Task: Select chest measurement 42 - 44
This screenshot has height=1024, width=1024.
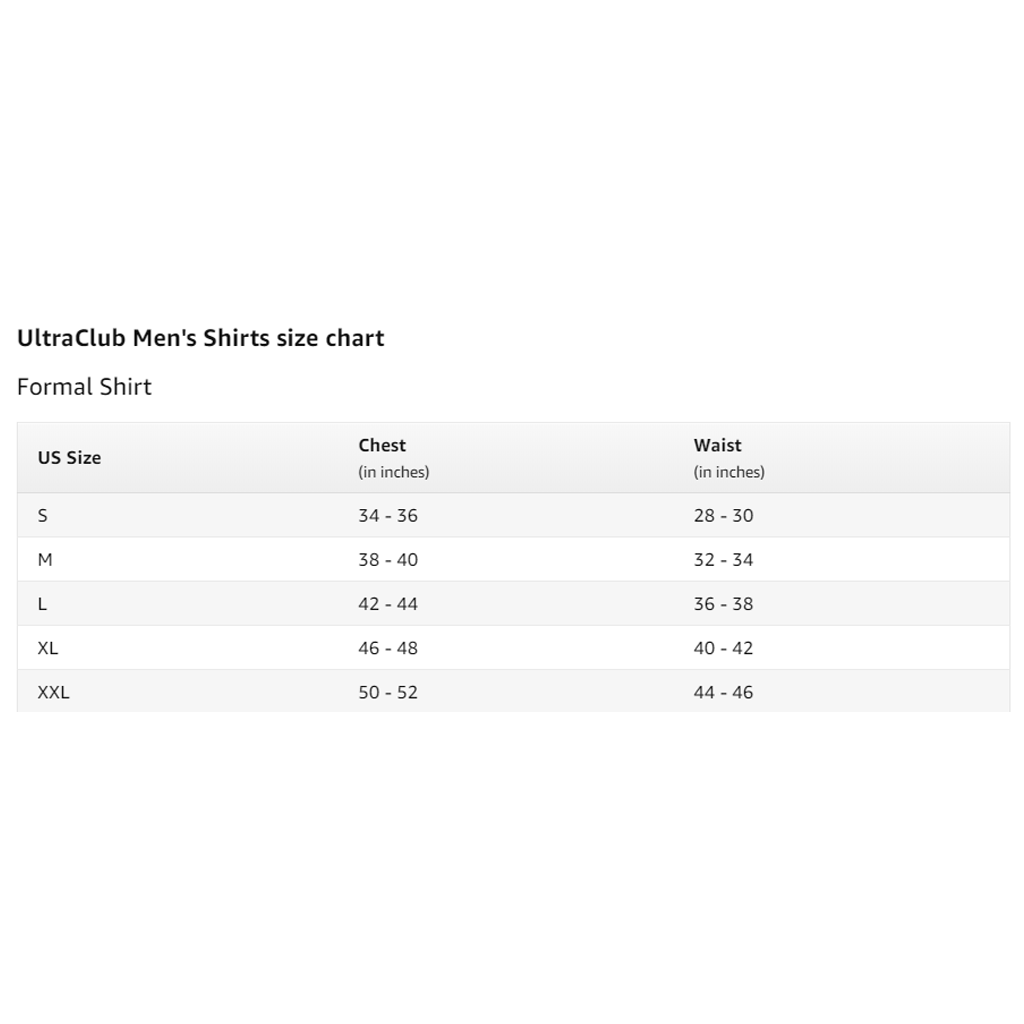Action: coord(388,604)
